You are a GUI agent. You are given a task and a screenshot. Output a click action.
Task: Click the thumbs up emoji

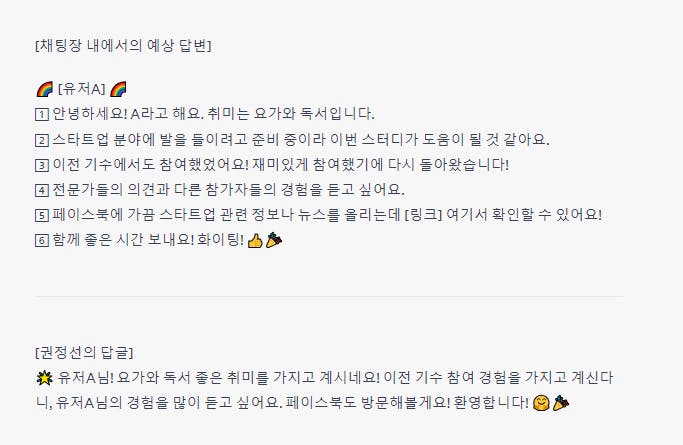click(x=255, y=240)
